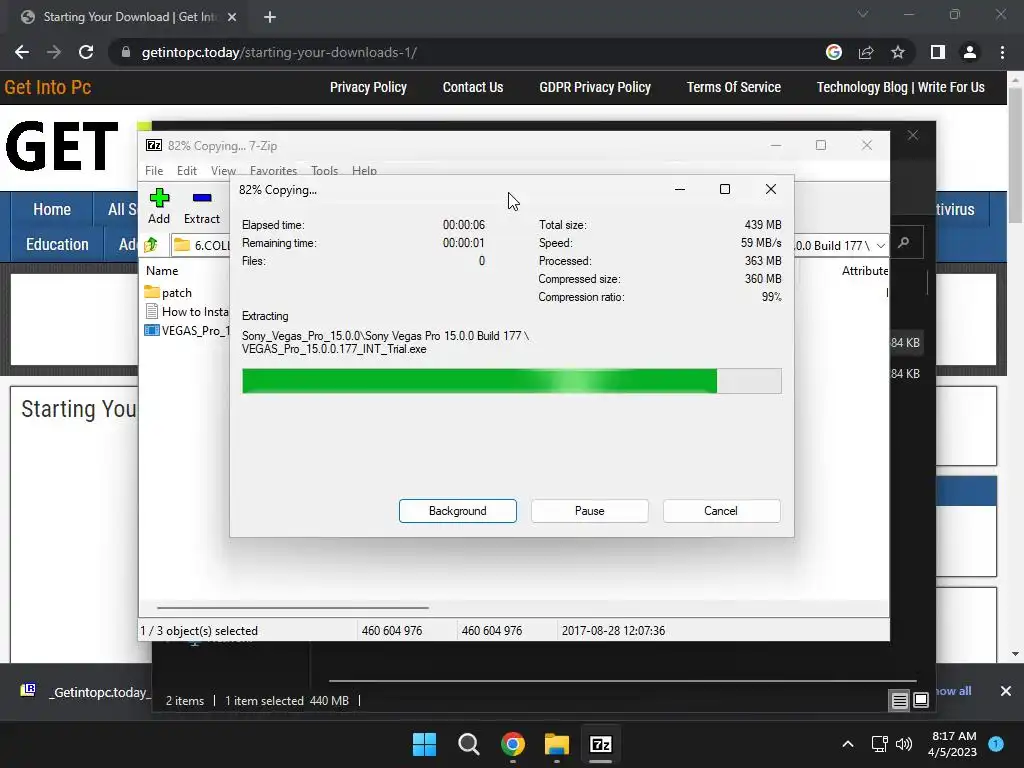
Task: Open the Chrome profile icon
Action: 970,52
